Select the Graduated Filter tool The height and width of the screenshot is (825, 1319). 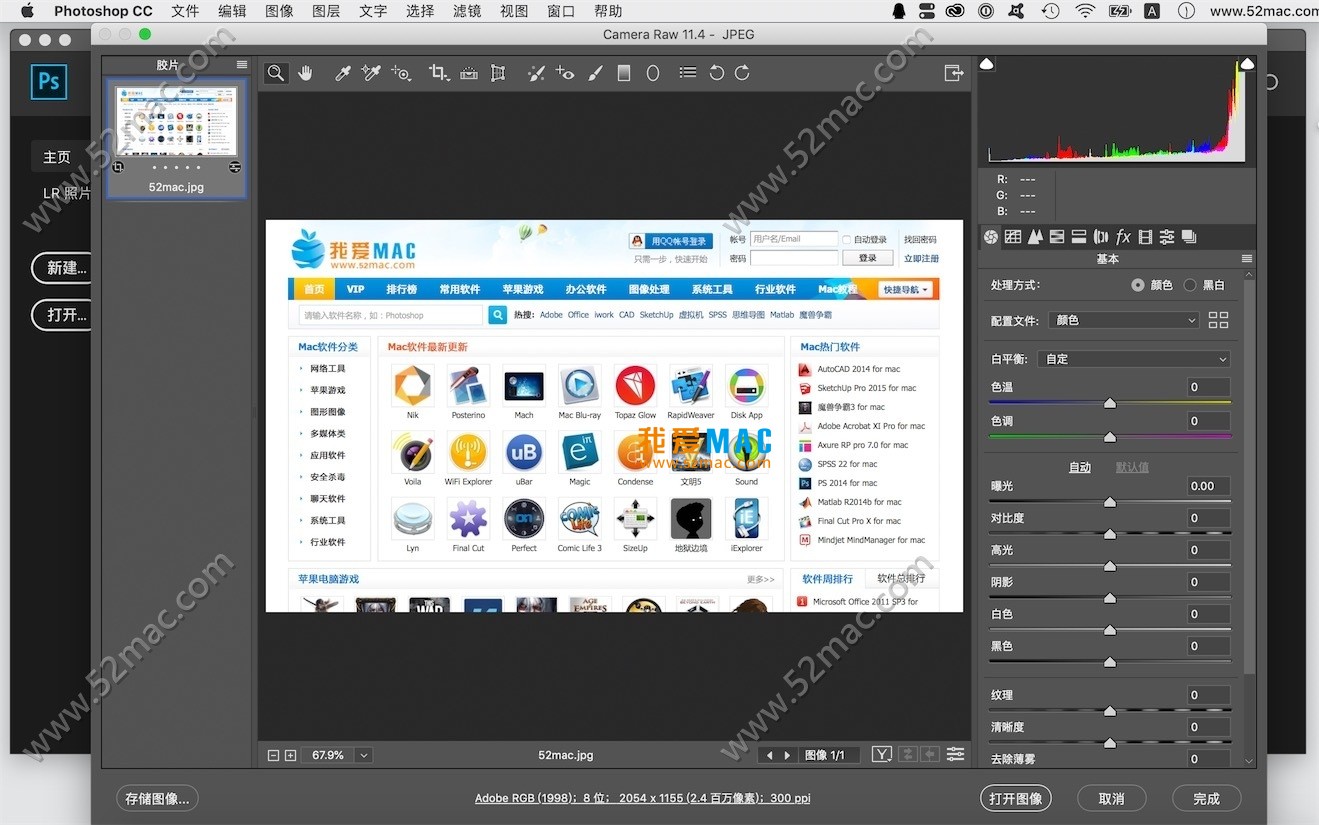(x=624, y=73)
